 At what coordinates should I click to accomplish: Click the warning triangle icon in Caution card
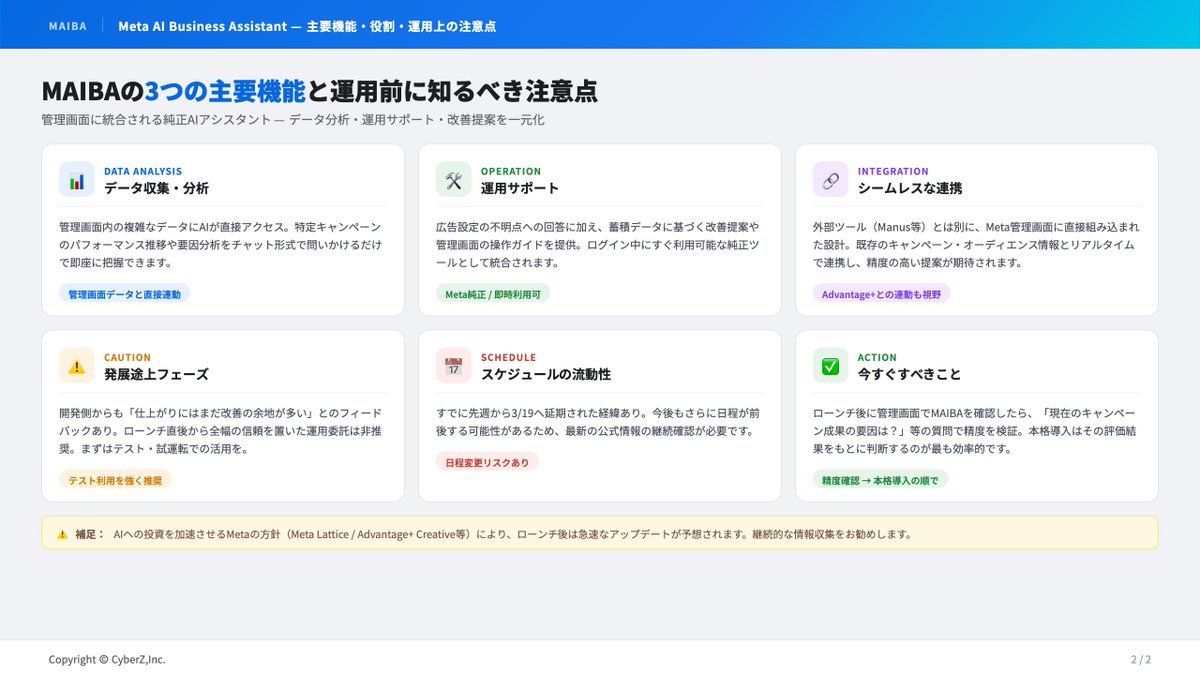tap(77, 366)
